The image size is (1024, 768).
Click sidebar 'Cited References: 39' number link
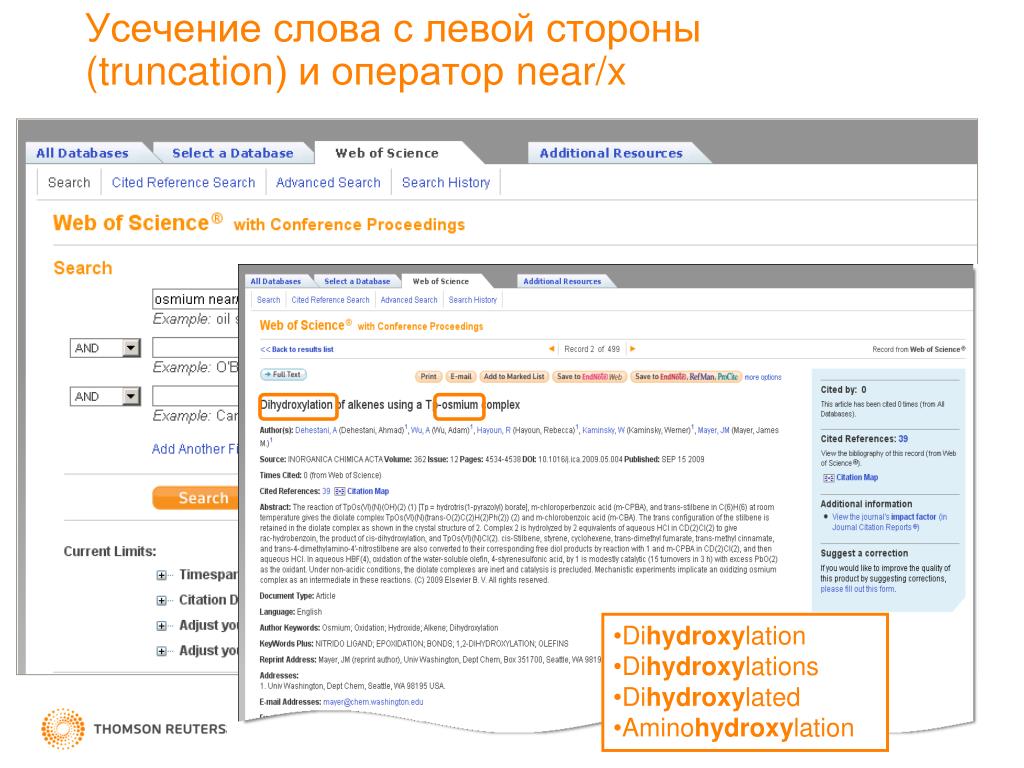tap(903, 439)
